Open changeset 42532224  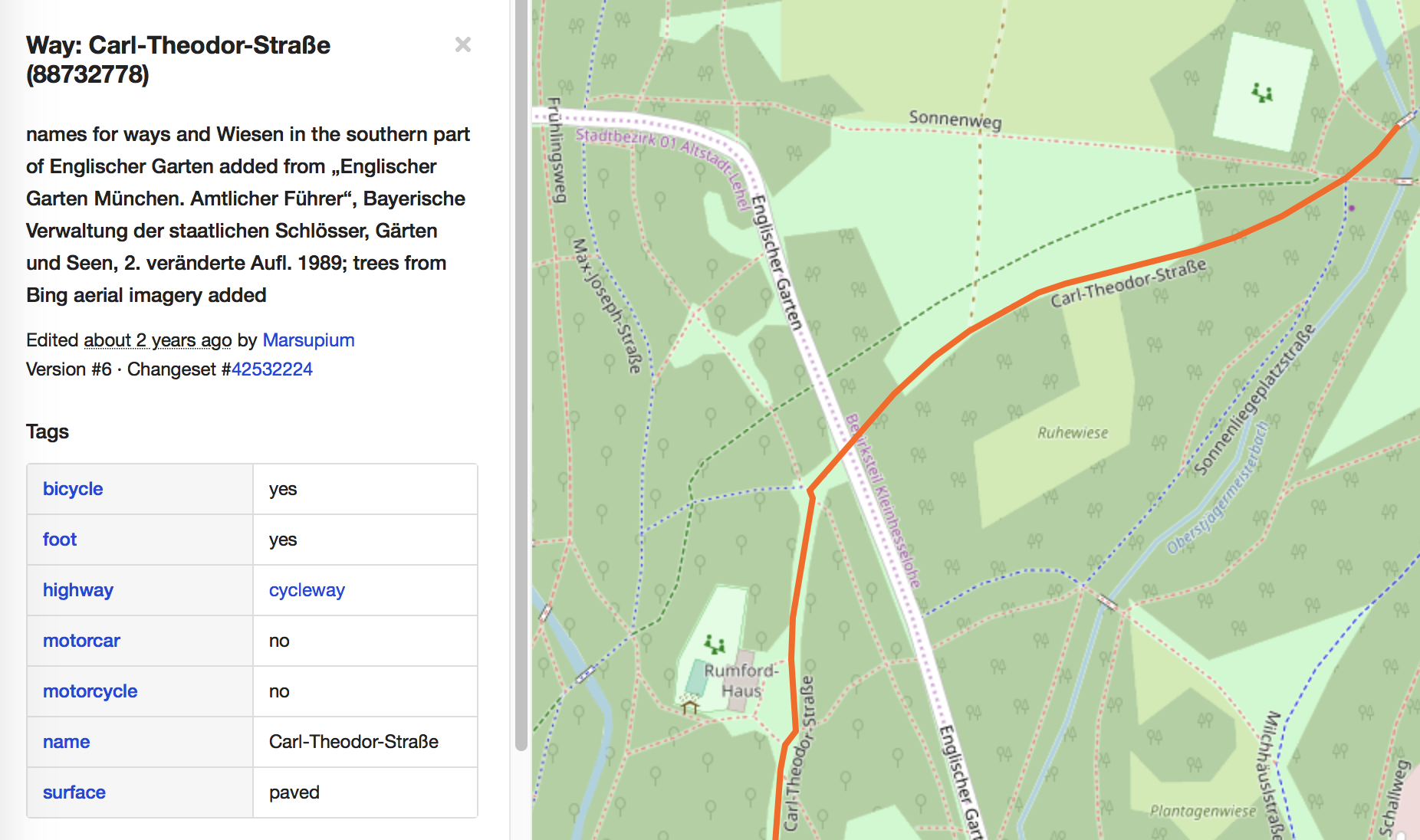point(272,369)
